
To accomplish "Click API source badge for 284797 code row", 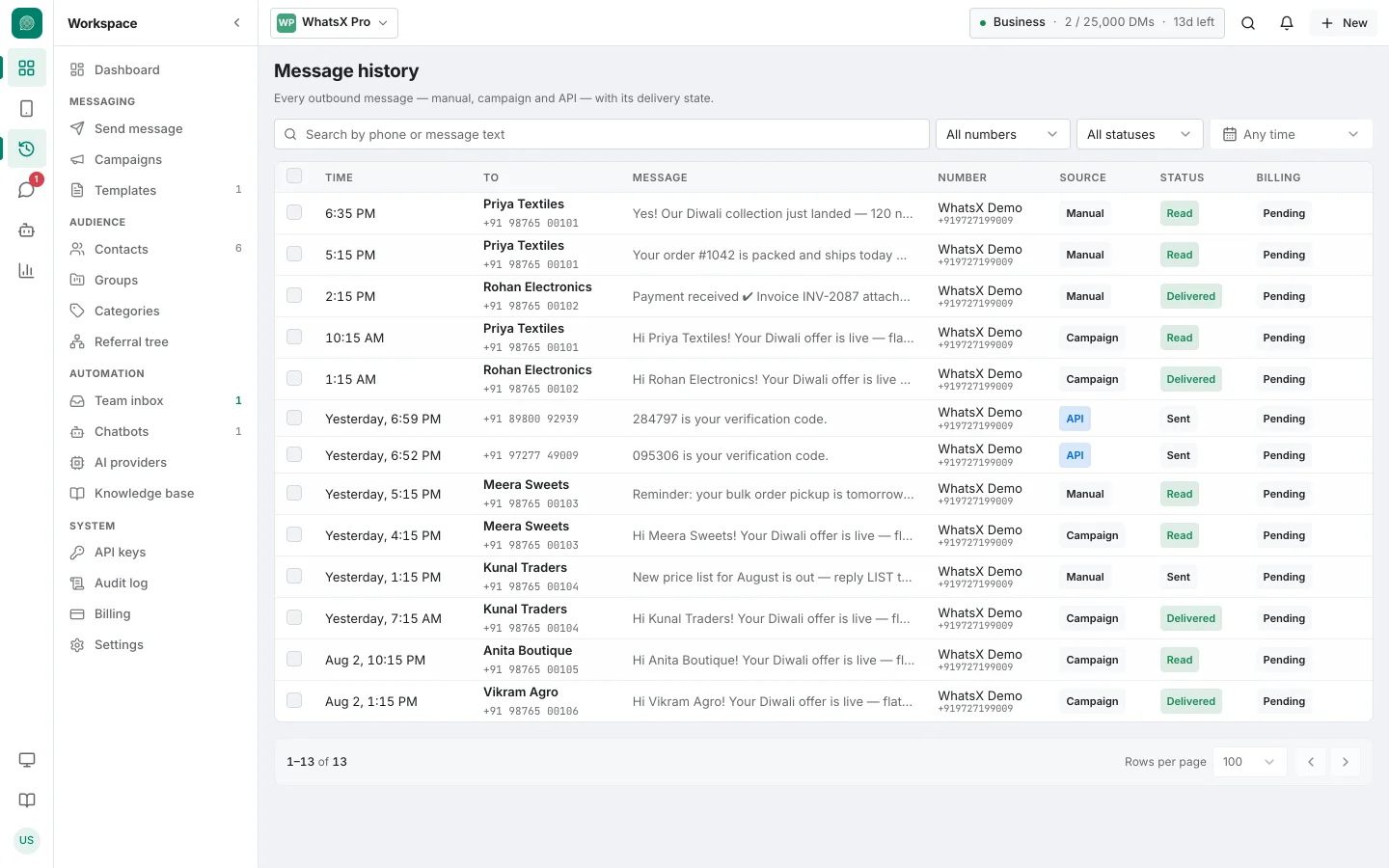I will coord(1075,419).
